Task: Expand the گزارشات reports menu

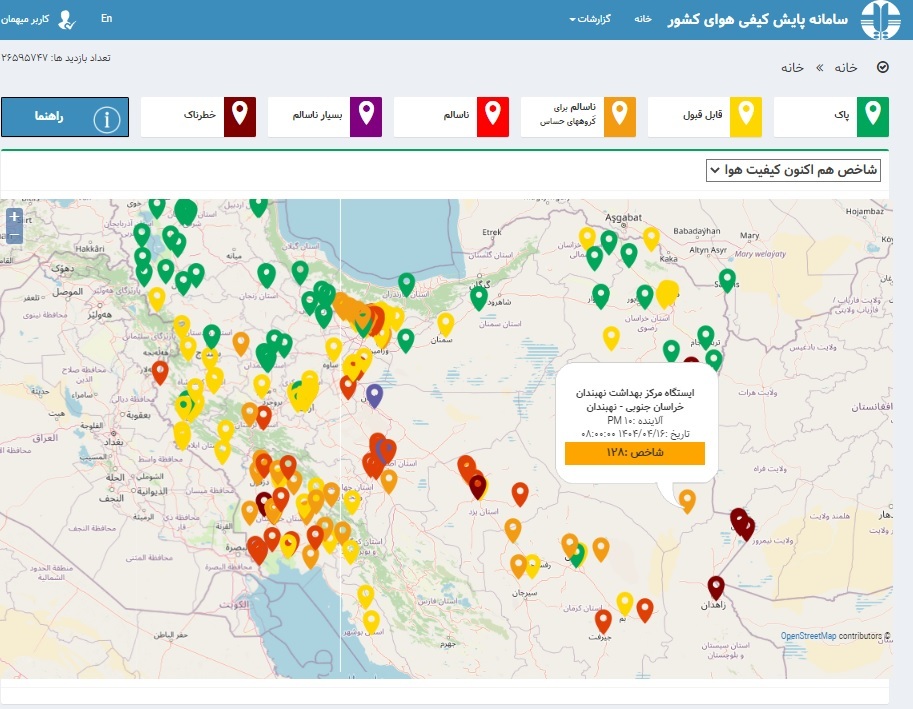Action: 590,19
